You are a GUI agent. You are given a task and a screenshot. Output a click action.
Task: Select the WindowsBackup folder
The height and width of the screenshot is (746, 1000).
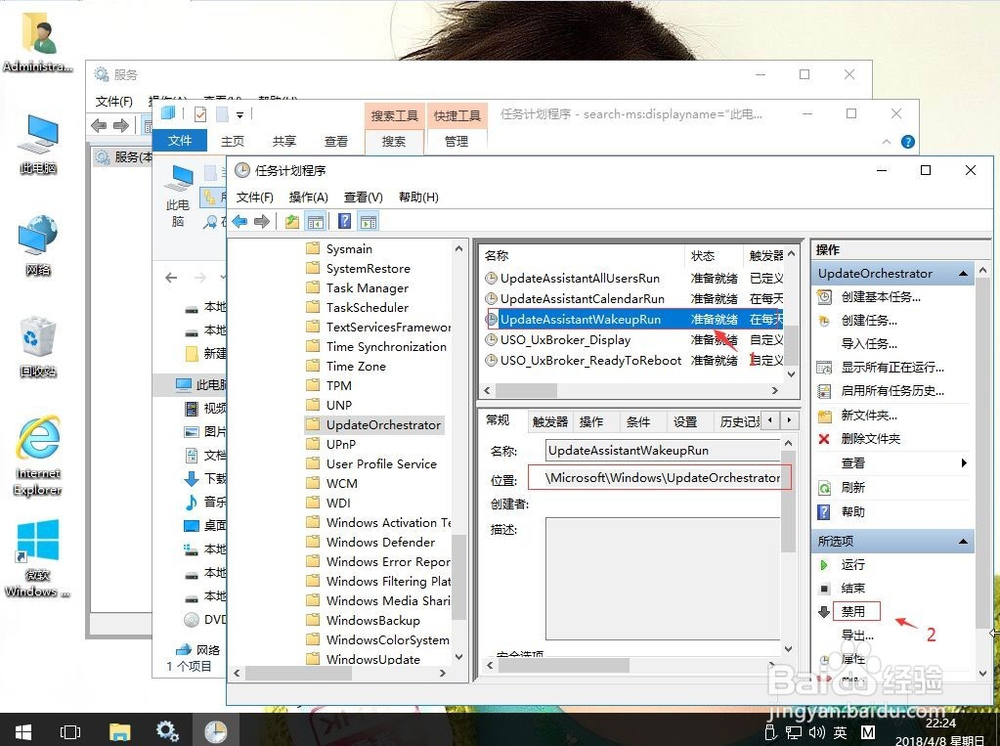pos(373,620)
